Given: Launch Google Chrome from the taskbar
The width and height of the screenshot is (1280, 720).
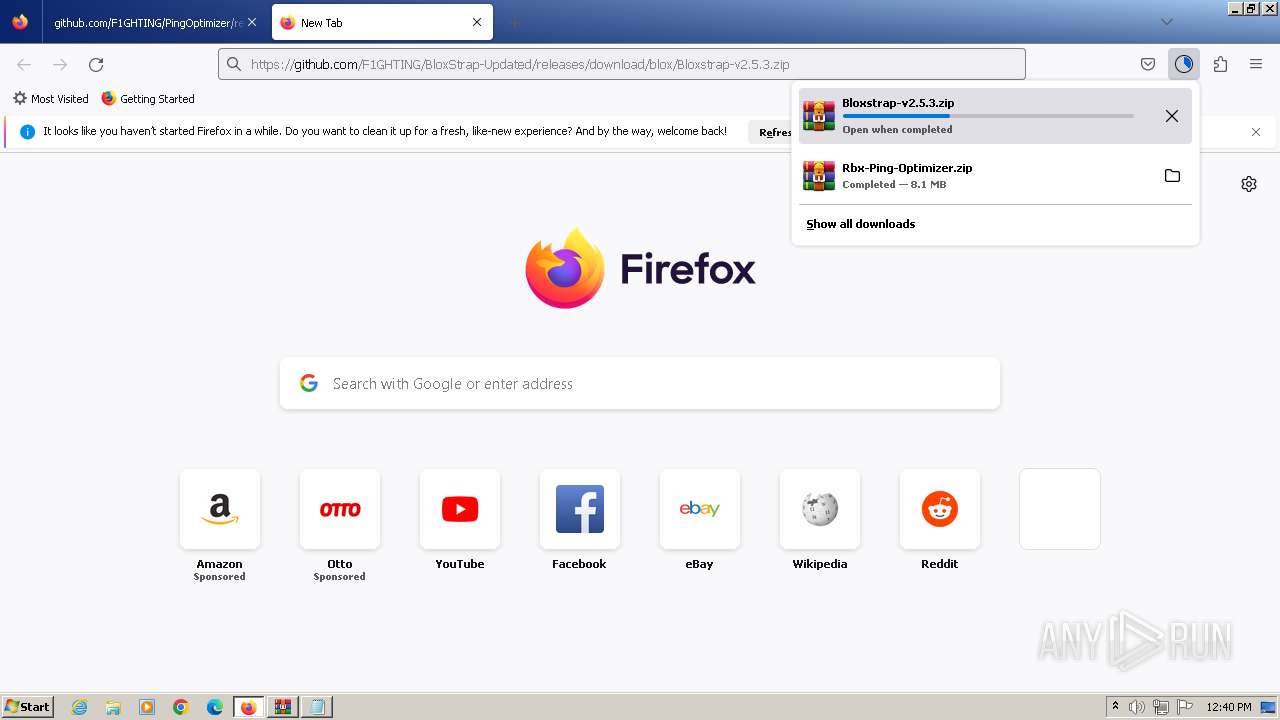Looking at the screenshot, I should (181, 707).
